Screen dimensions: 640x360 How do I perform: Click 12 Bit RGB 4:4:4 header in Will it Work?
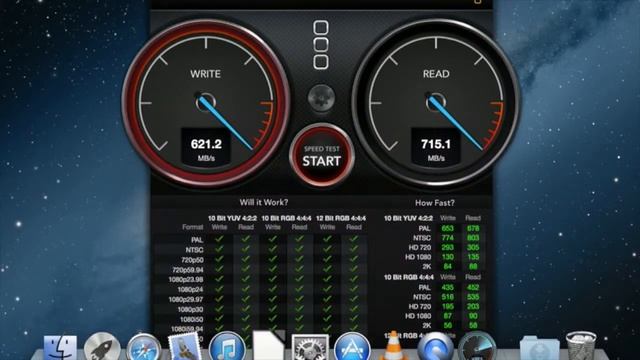[341, 218]
